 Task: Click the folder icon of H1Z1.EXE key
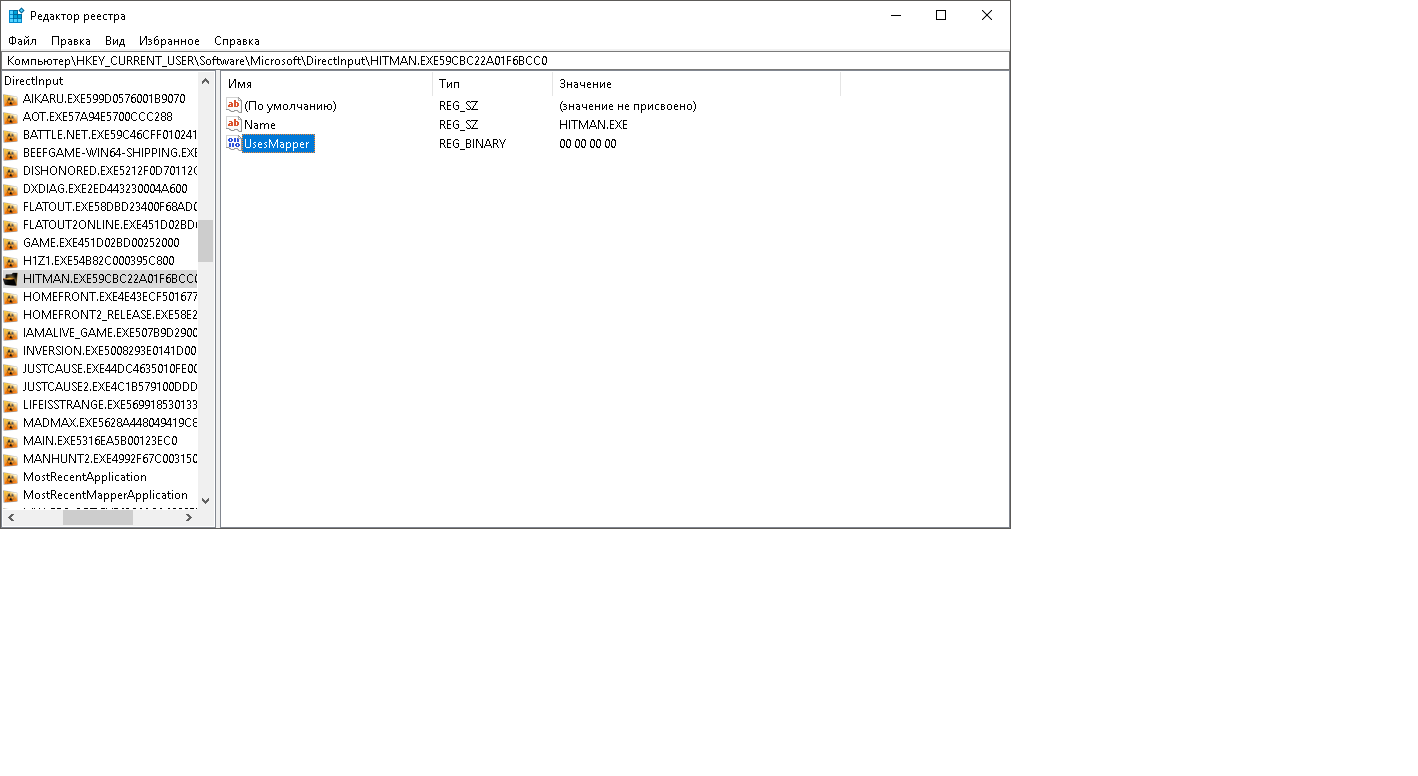click(11, 261)
